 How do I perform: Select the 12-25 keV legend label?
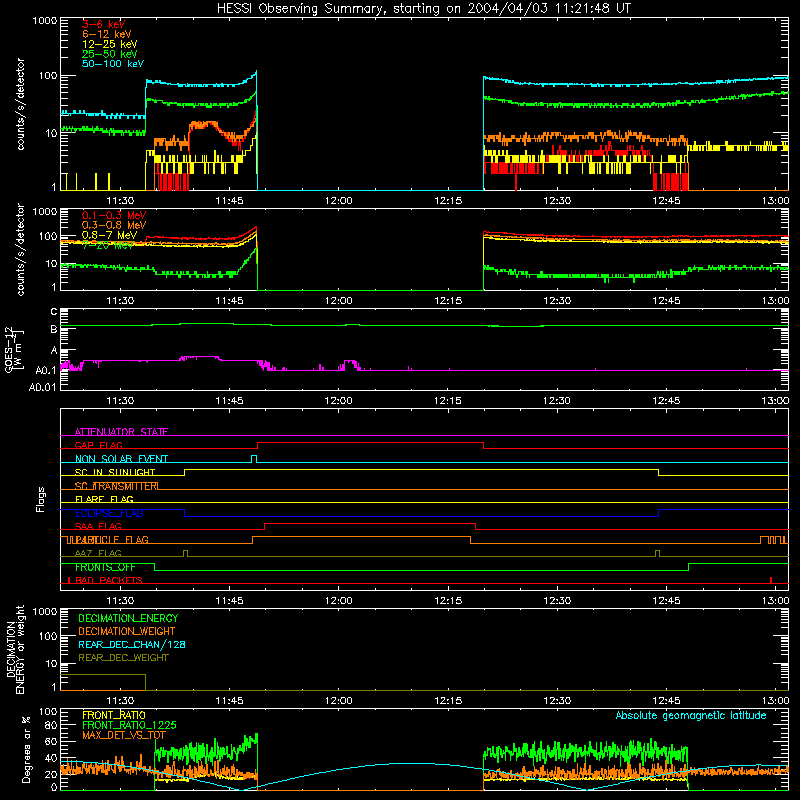110,44
